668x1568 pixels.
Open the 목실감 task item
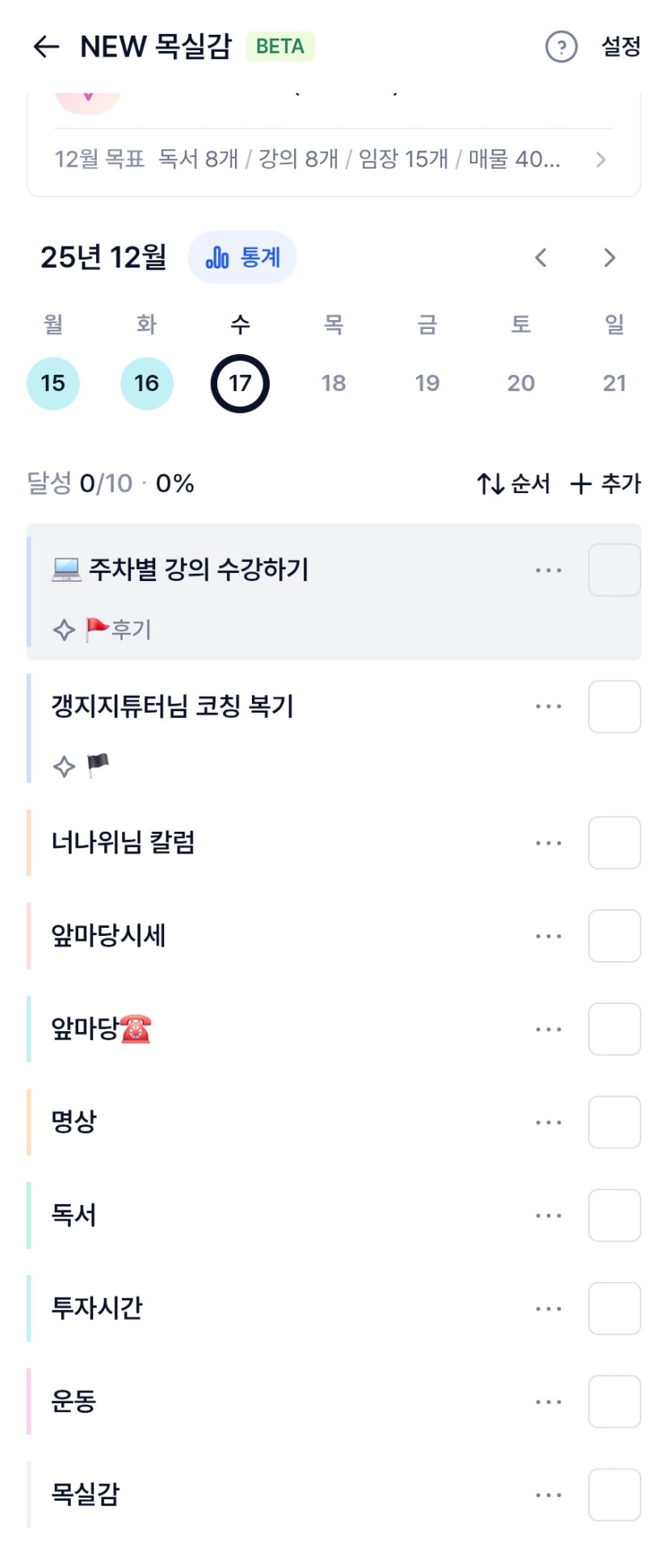coord(86,1494)
